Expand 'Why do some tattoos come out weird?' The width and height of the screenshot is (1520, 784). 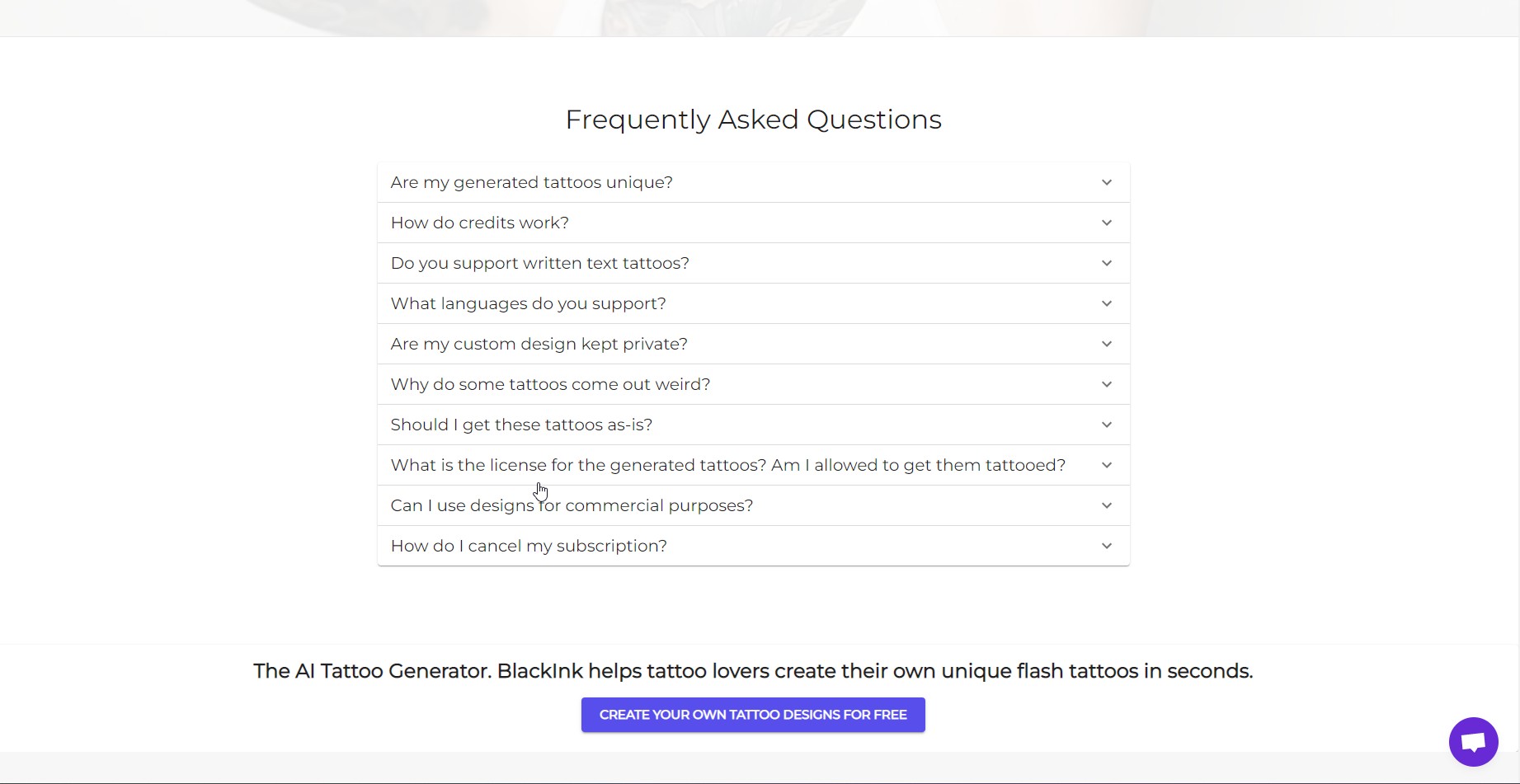click(x=551, y=384)
